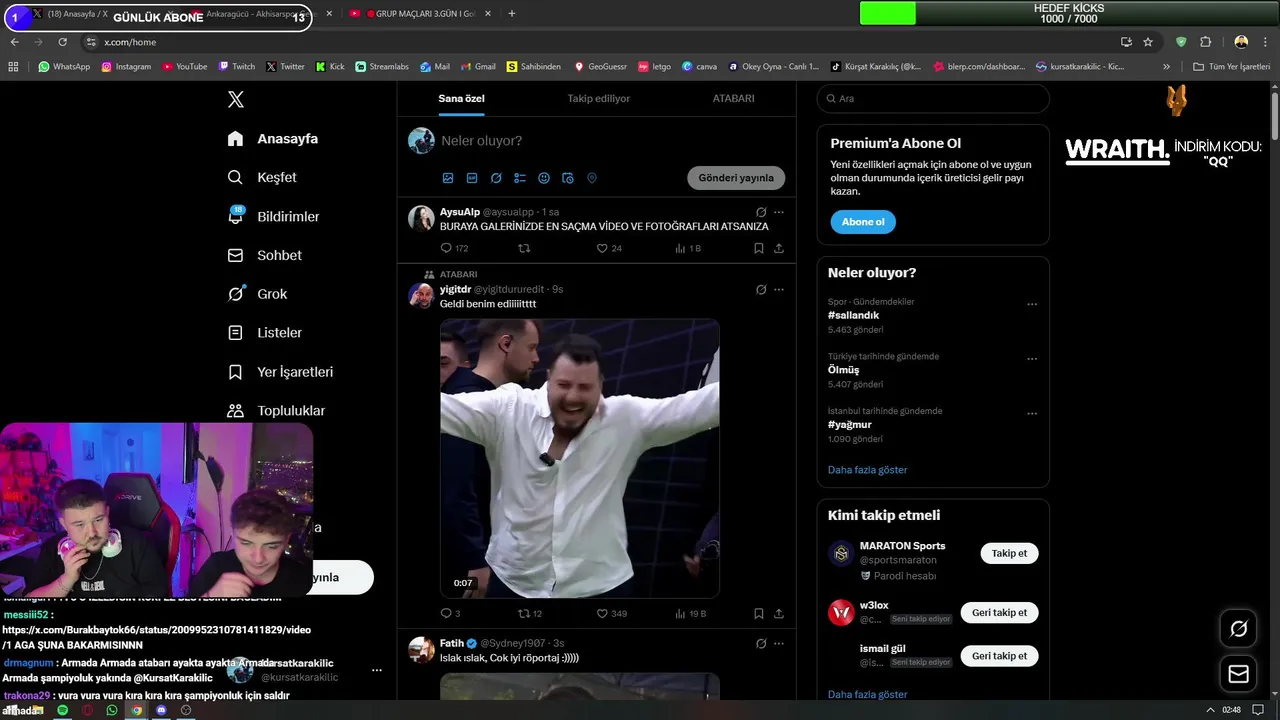Repost AysuAlp's post
The height and width of the screenshot is (720, 1280).
point(524,248)
